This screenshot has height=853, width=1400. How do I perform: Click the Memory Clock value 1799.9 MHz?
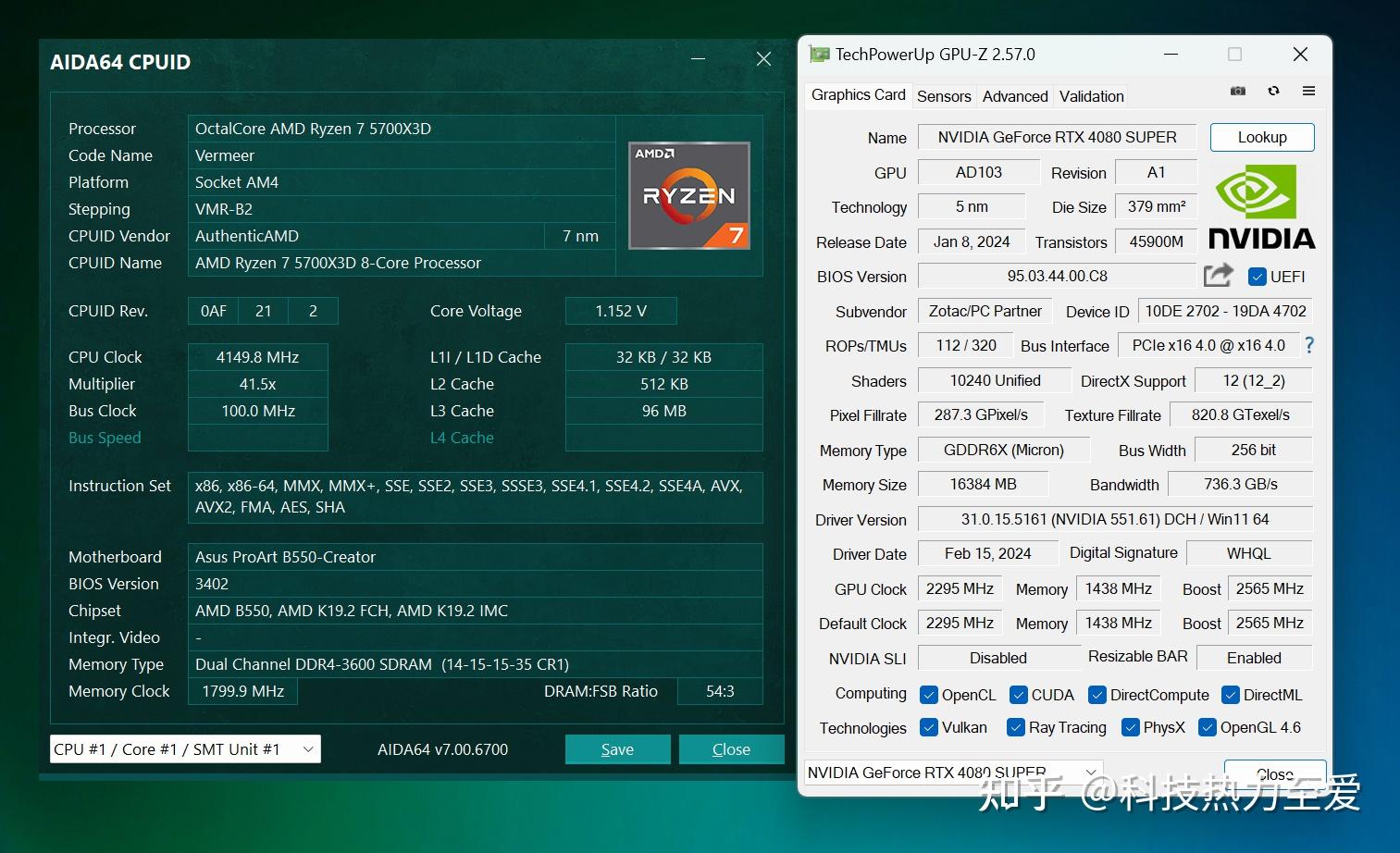point(242,691)
